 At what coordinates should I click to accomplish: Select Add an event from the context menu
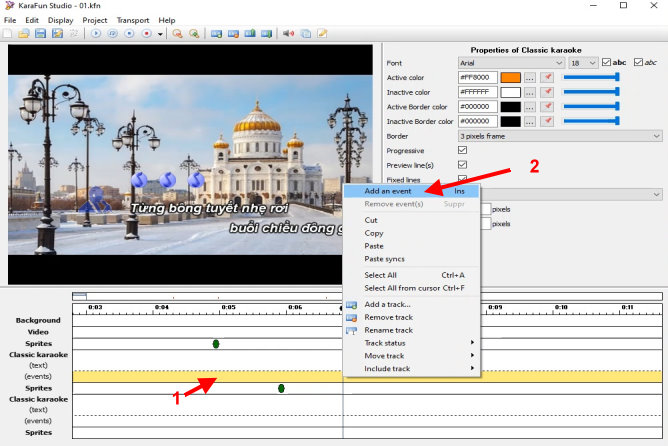pos(388,190)
